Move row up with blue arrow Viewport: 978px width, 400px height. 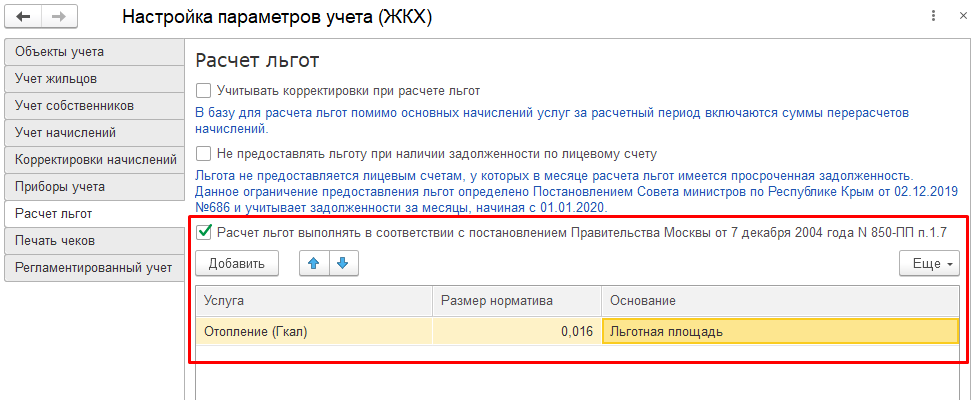coord(314,263)
